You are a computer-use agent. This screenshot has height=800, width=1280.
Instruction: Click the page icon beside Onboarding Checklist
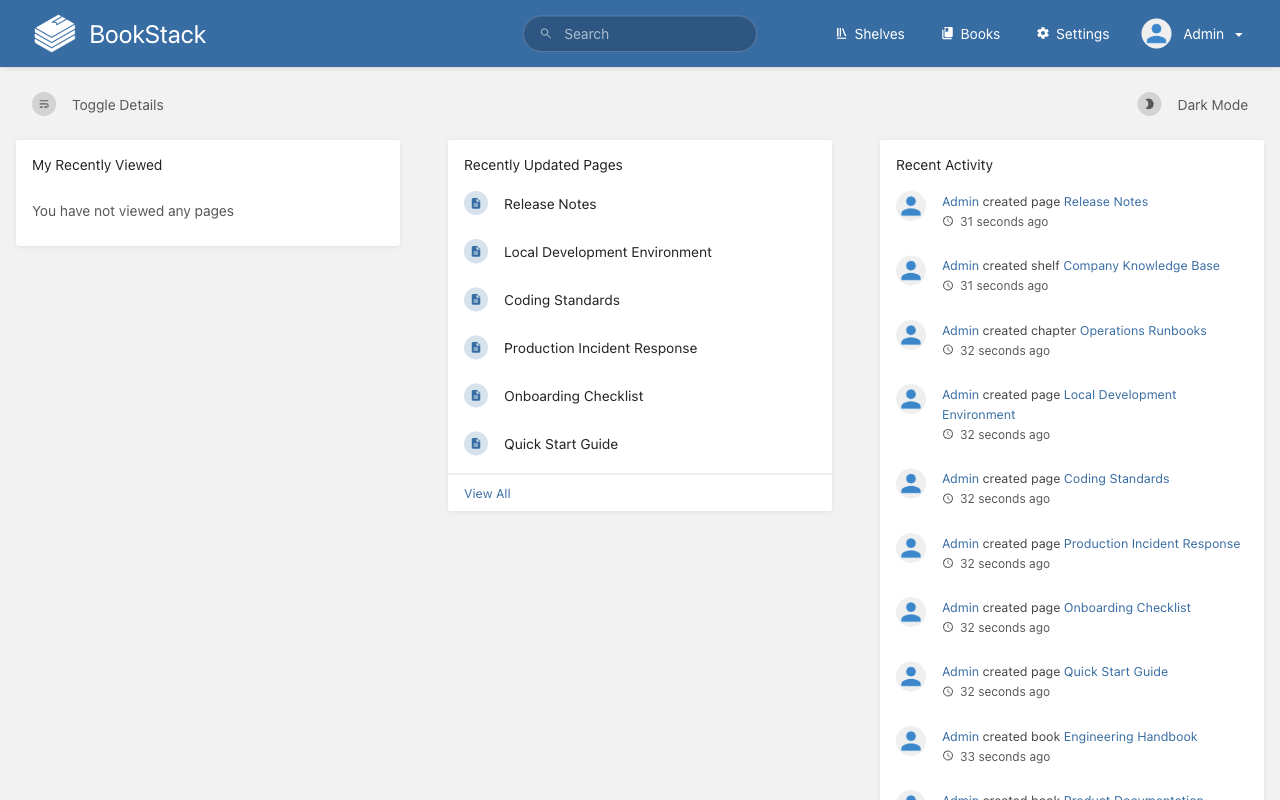476,395
